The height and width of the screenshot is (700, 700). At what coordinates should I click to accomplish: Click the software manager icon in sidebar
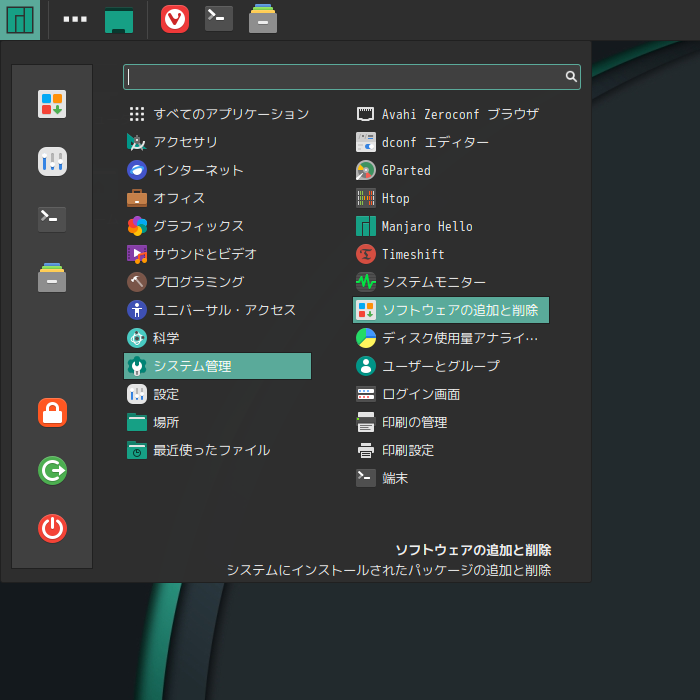(52, 104)
